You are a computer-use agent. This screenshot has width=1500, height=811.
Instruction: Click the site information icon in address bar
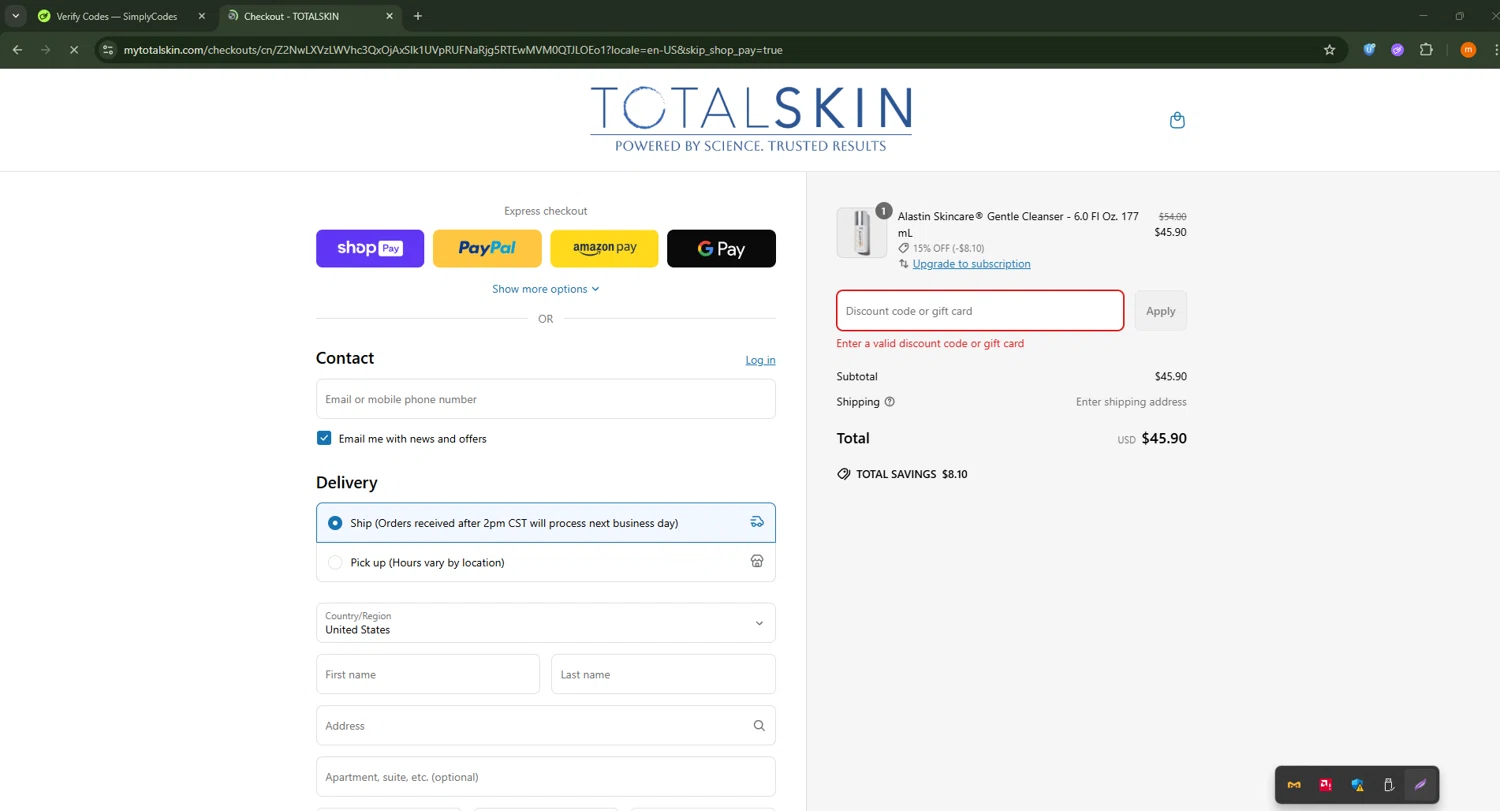pos(109,50)
